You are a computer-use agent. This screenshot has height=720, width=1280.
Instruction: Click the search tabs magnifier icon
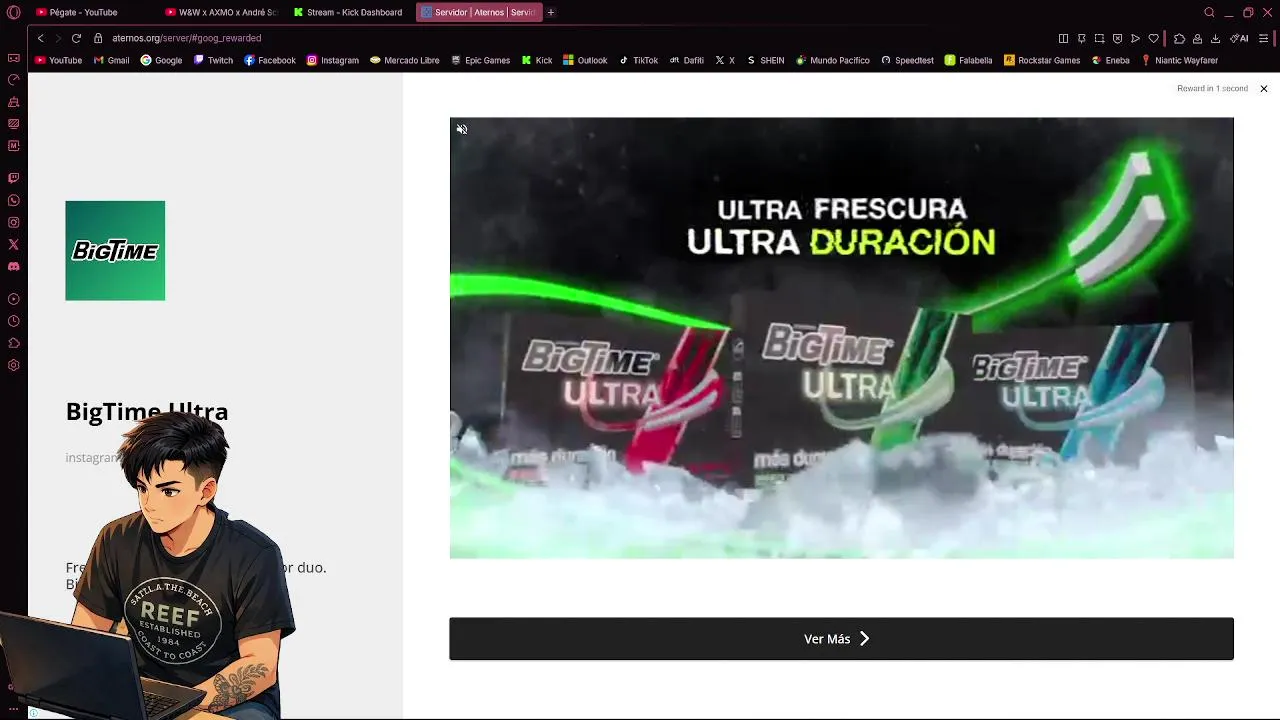pos(1209,12)
